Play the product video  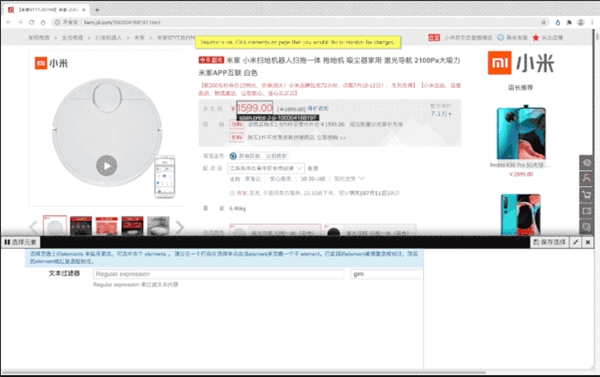106,166
